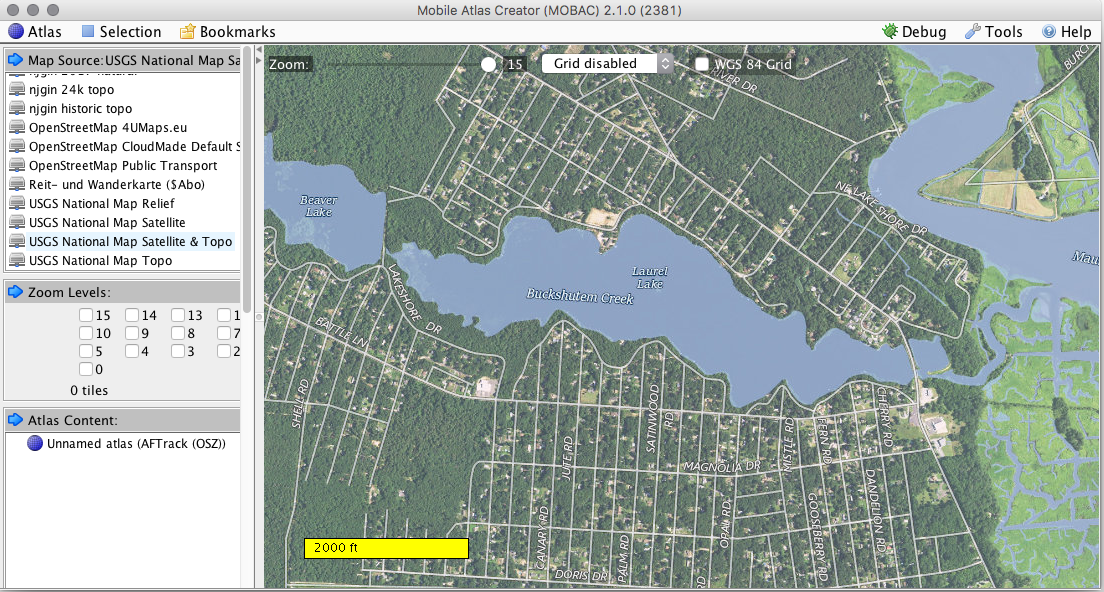Enable zoom level 15 checkbox
This screenshot has width=1104, height=592.
[x=86, y=316]
